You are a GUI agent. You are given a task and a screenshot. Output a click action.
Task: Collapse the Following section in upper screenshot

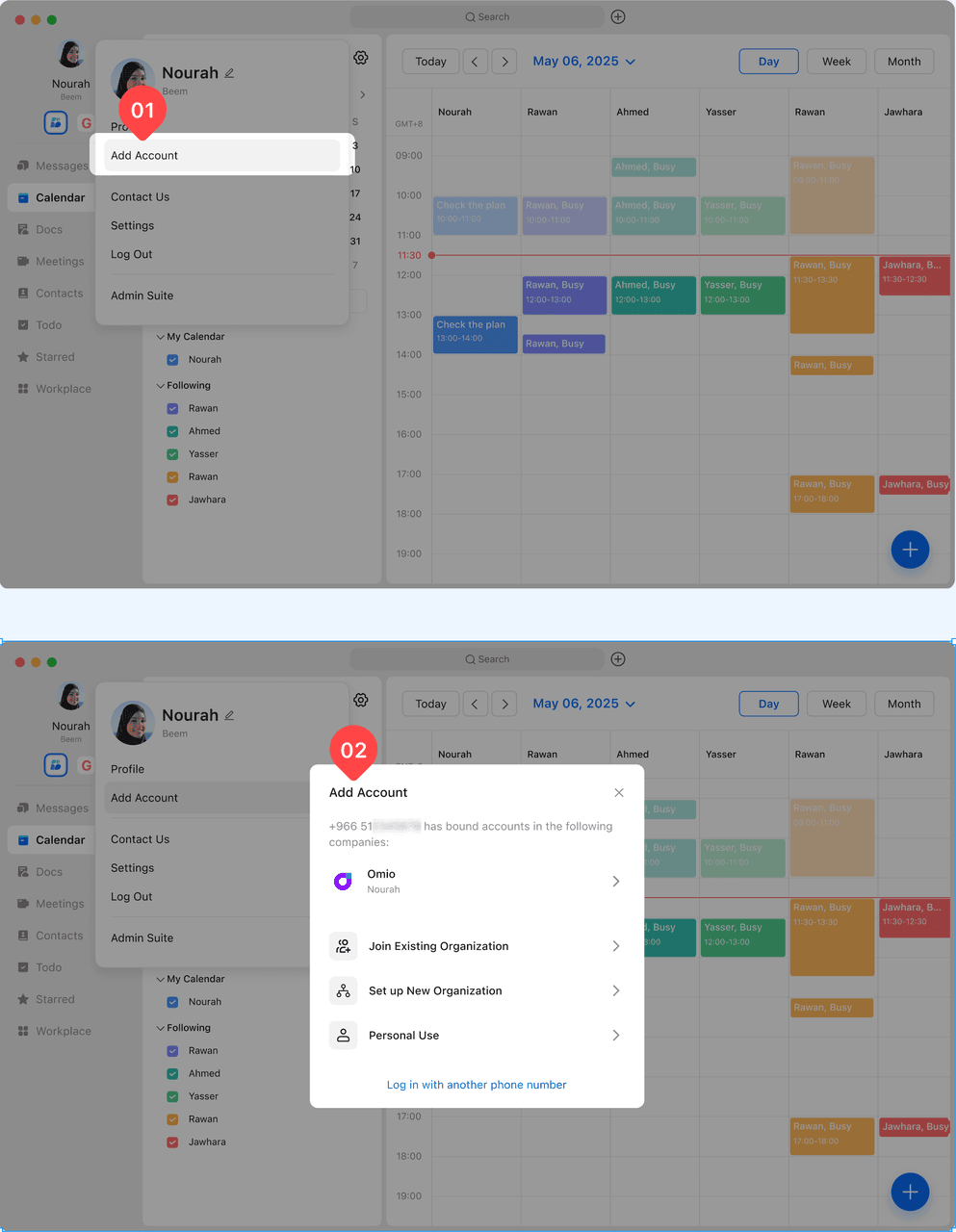tap(161, 386)
